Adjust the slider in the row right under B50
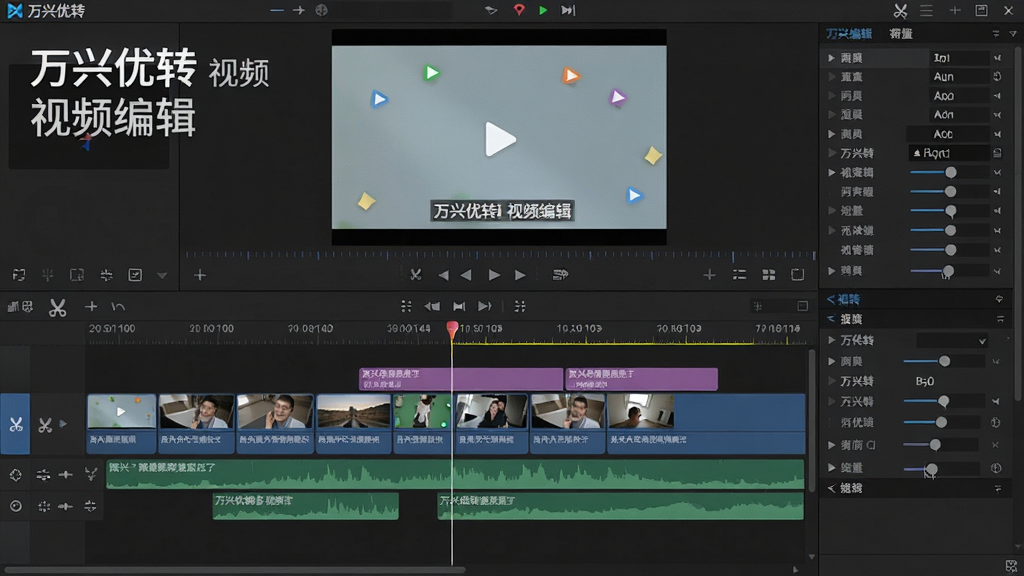Viewport: 1024px width, 576px height. 943,401
